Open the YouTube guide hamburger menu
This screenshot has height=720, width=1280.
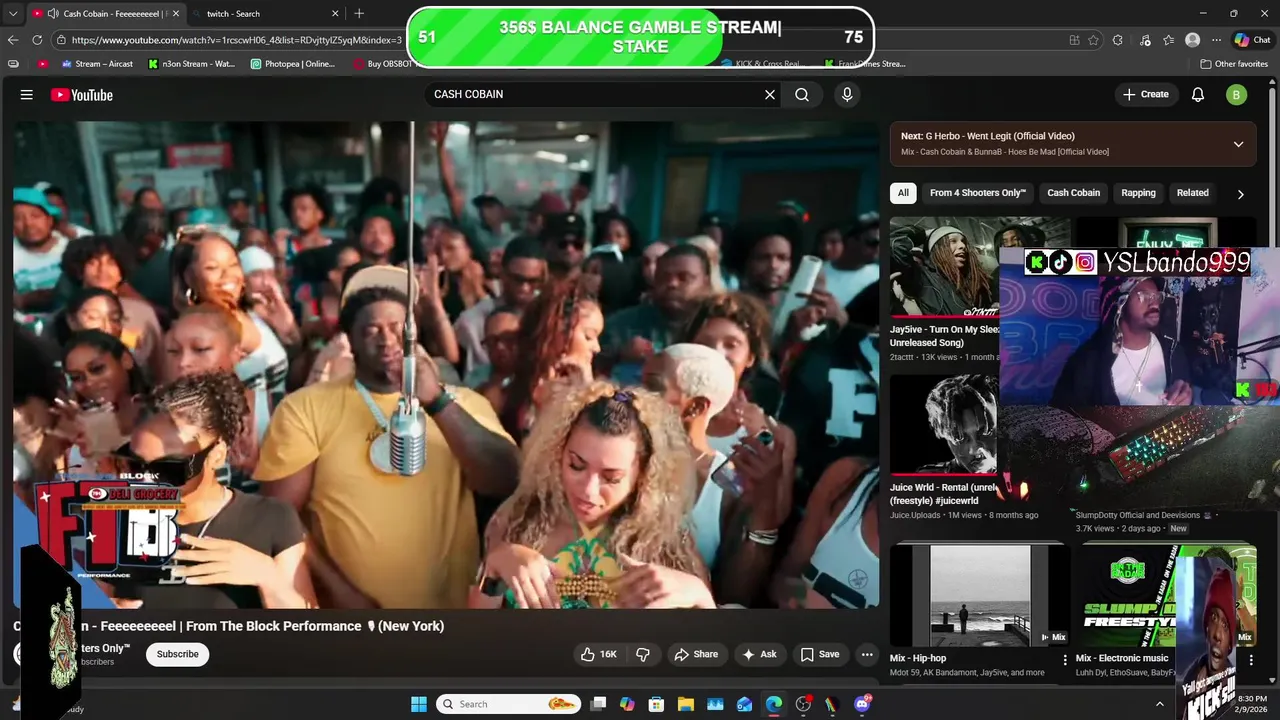[x=27, y=95]
